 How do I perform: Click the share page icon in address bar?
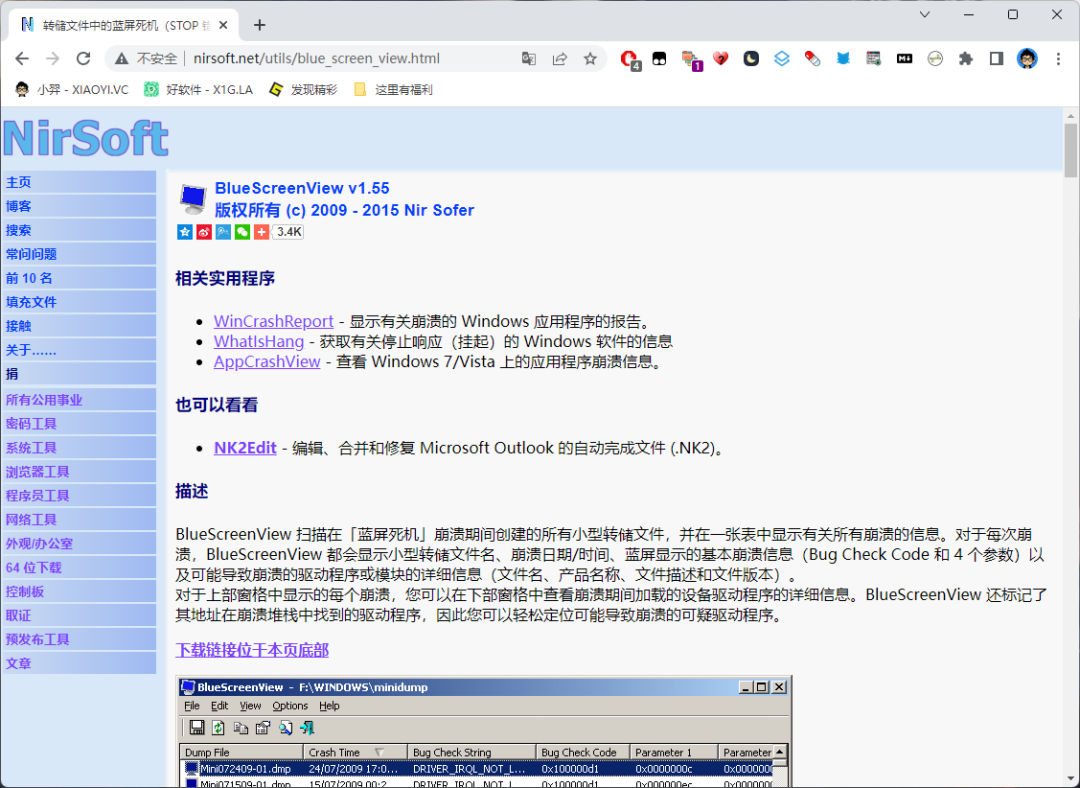click(560, 59)
